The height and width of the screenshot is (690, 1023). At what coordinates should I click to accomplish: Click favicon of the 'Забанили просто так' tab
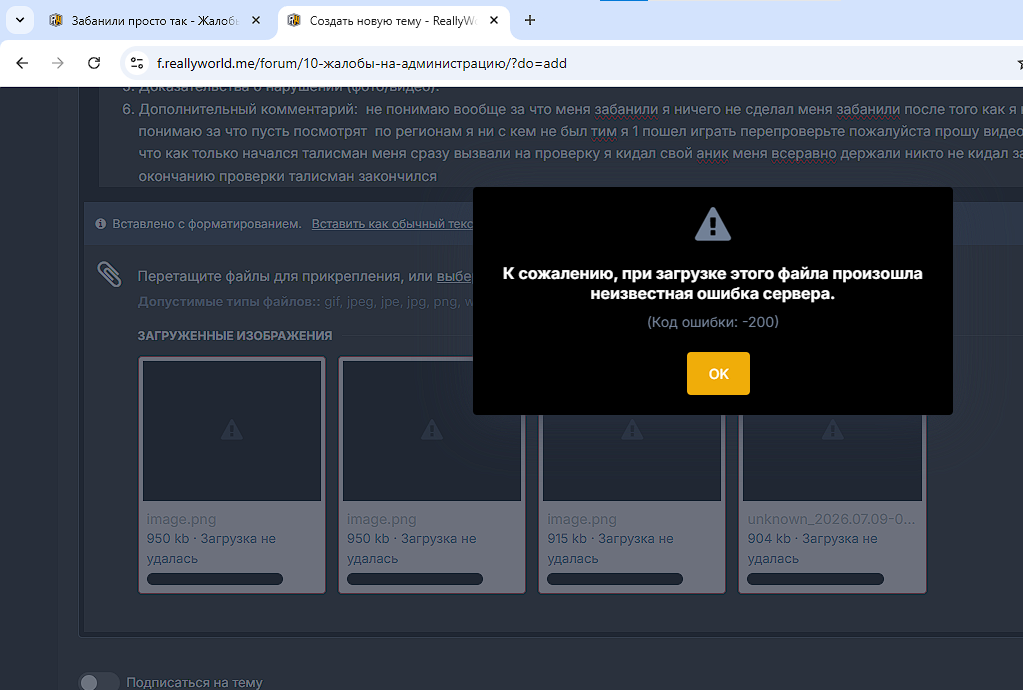click(56, 20)
